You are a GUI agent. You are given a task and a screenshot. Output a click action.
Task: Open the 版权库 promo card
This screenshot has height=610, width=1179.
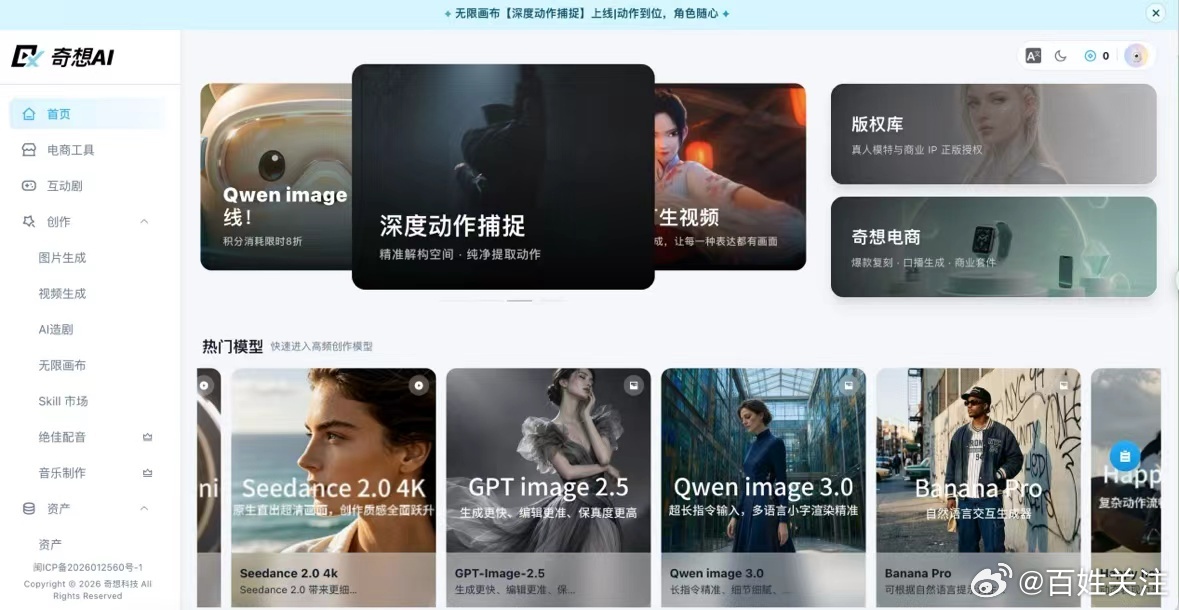pos(993,134)
